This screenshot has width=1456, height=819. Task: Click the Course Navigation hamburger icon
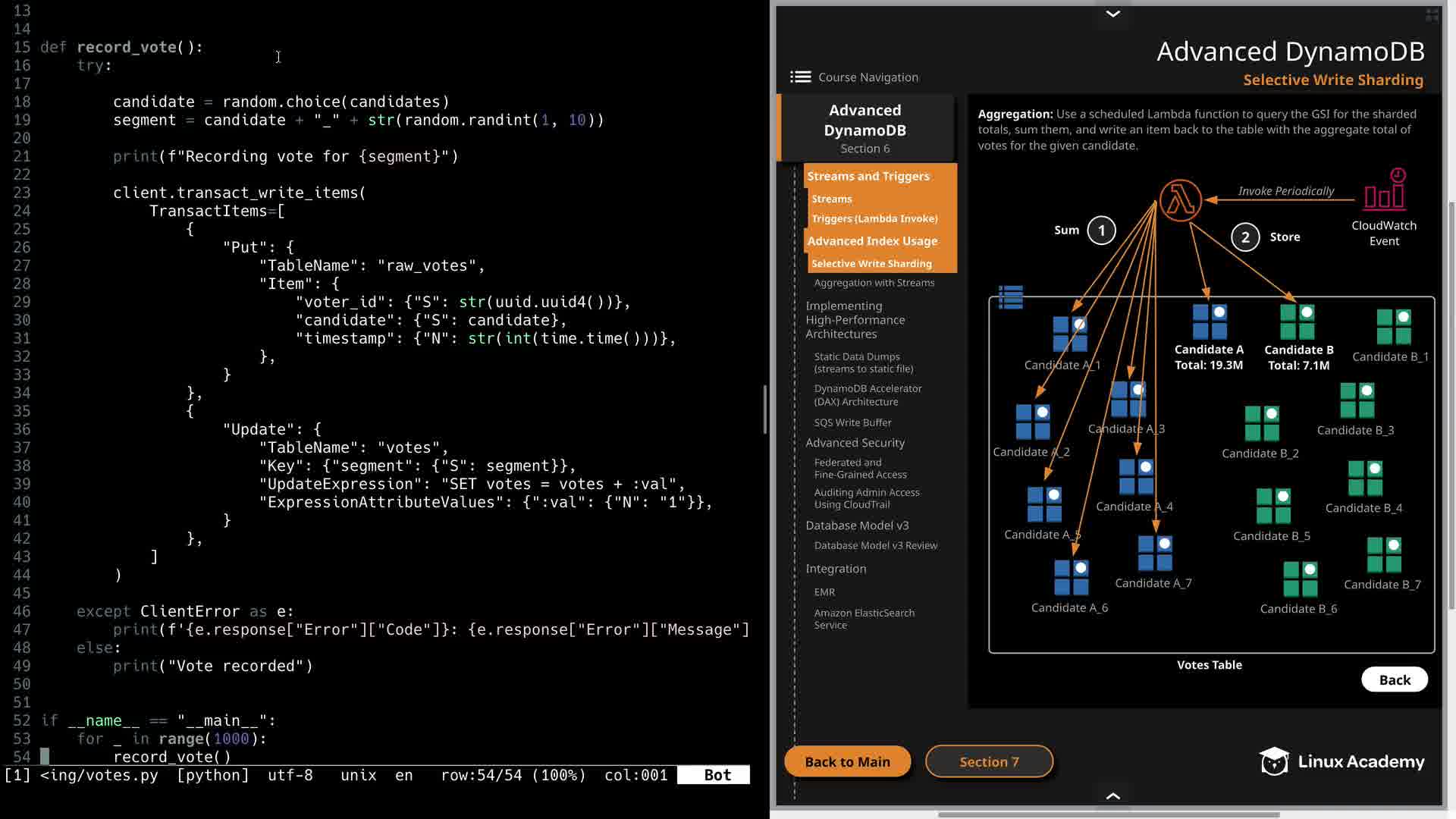coord(800,77)
